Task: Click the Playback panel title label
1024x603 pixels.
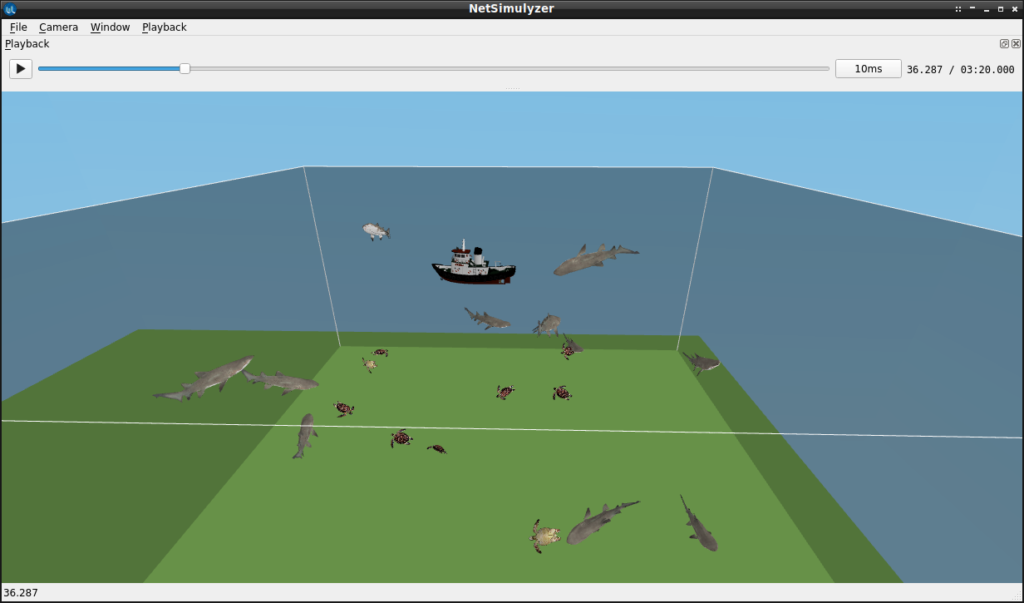Action: 27,44
